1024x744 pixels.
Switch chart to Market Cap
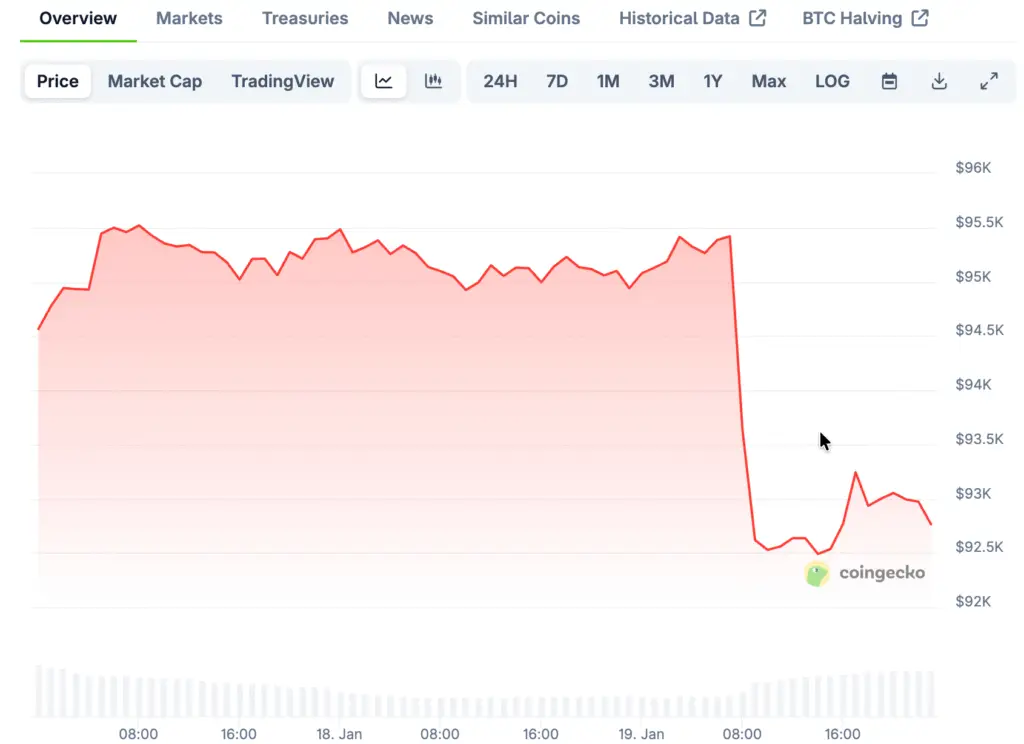coord(155,82)
